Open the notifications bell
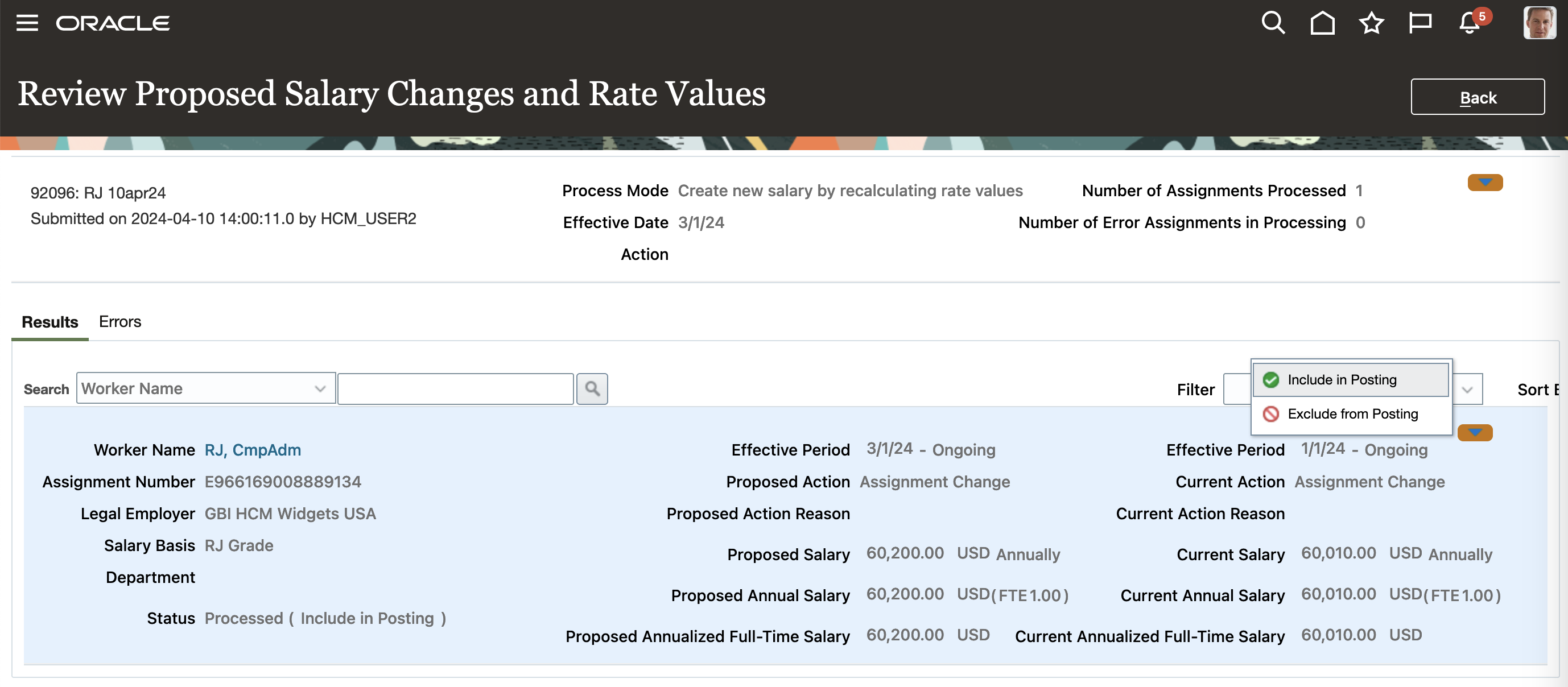The height and width of the screenshot is (687, 1568). tap(1470, 23)
